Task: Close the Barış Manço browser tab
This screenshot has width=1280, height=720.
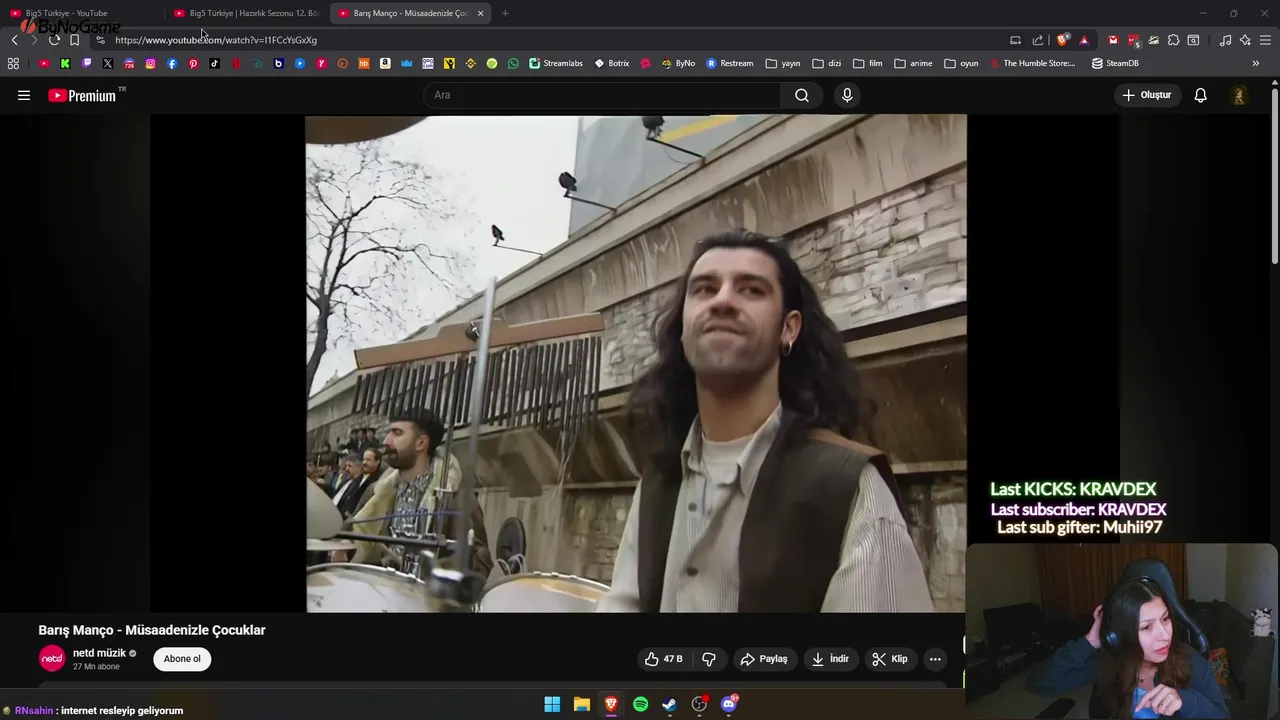Action: click(481, 13)
